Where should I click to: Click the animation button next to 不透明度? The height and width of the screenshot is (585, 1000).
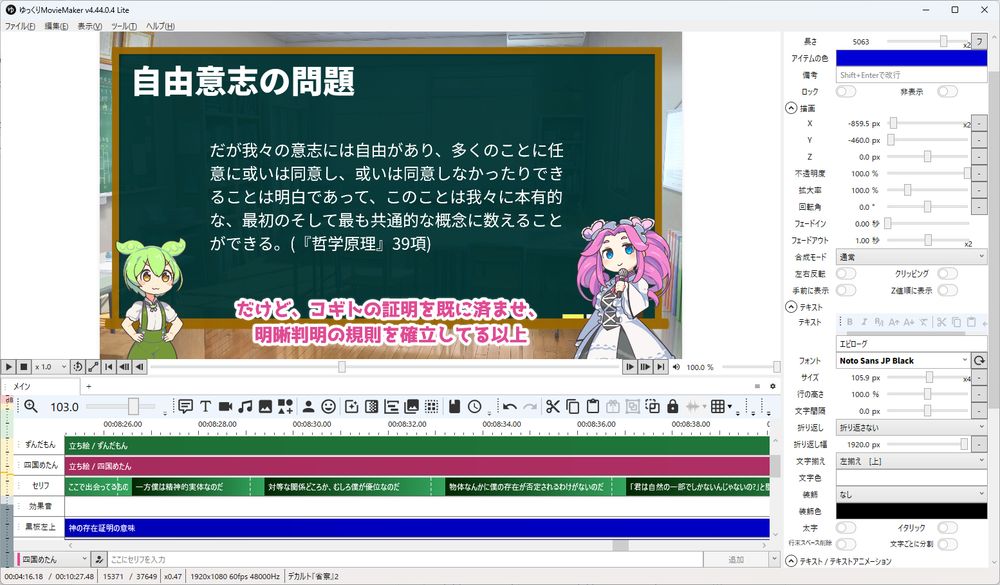[979, 174]
